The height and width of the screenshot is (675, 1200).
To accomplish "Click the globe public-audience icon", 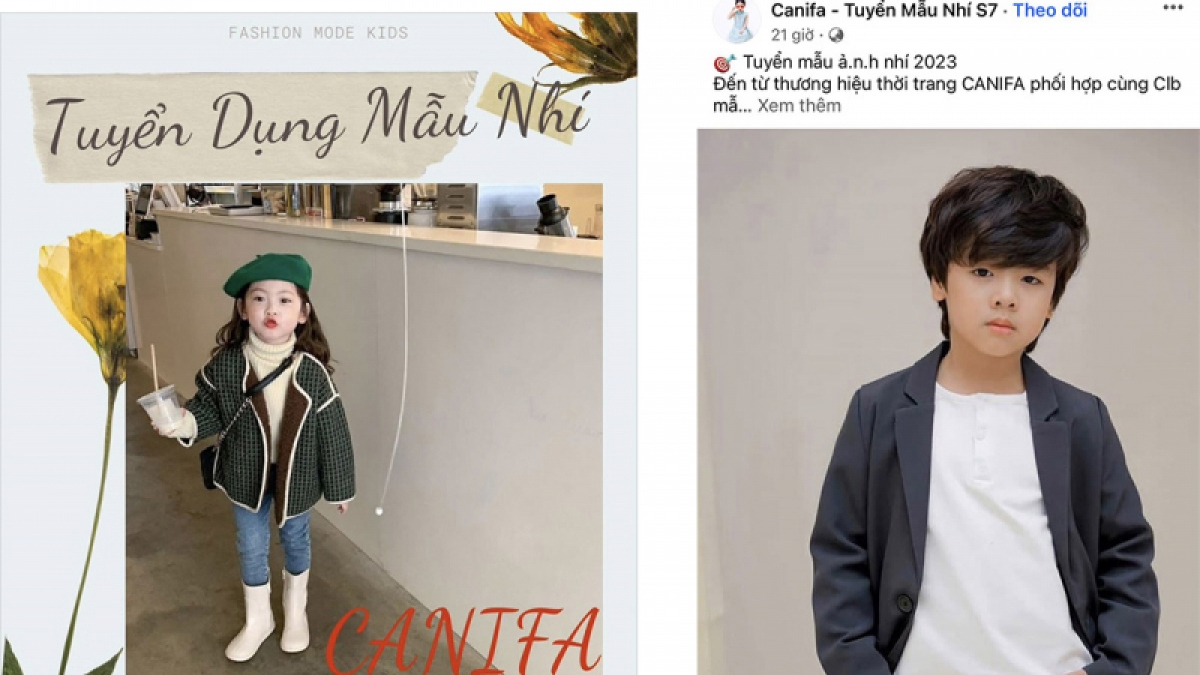I will tap(836, 35).
